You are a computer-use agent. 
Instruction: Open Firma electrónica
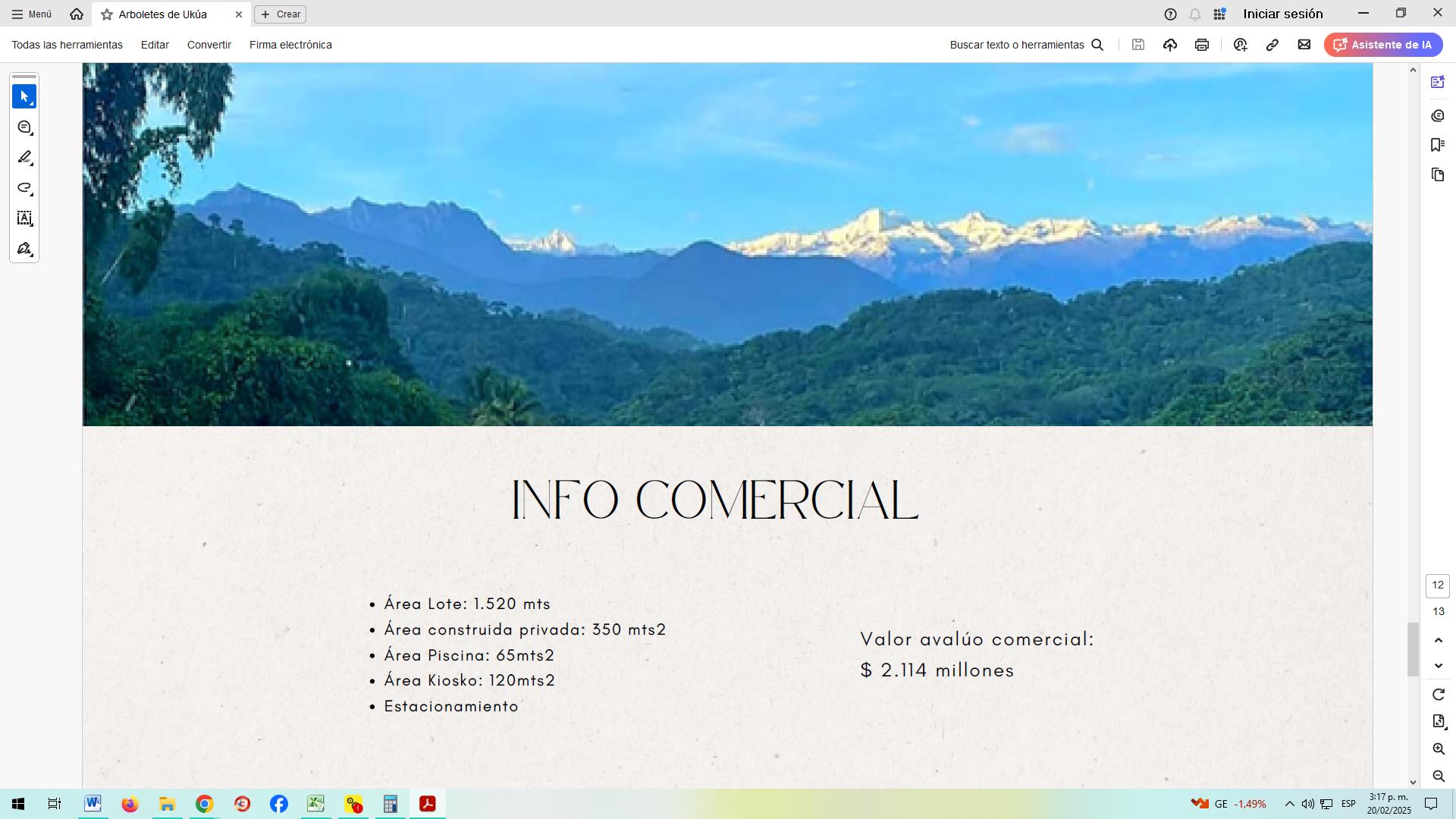pos(290,45)
